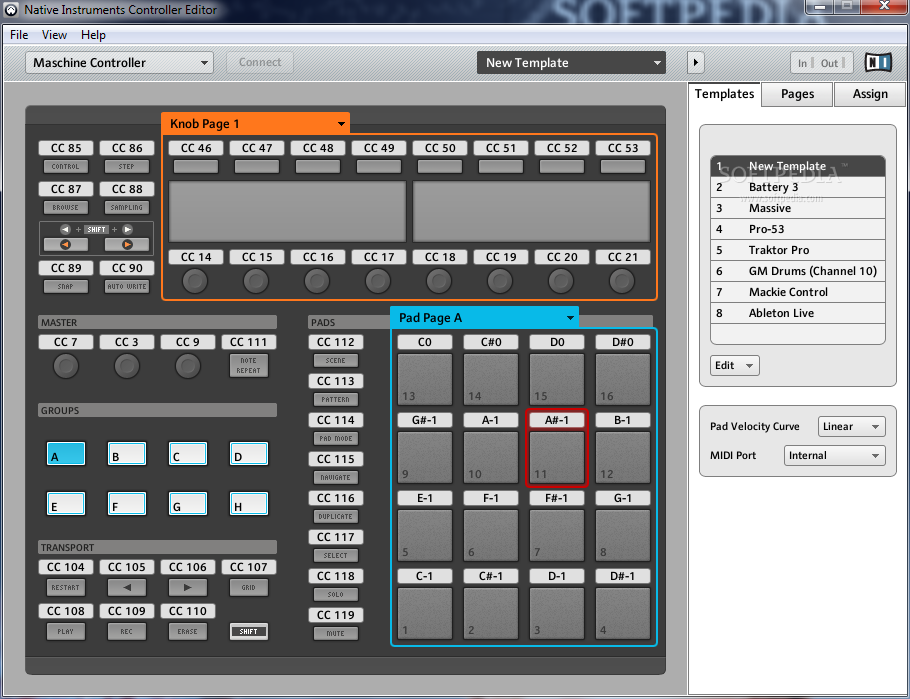Screen dimensions: 910x699
Task: Select group G button
Action: tap(187, 503)
